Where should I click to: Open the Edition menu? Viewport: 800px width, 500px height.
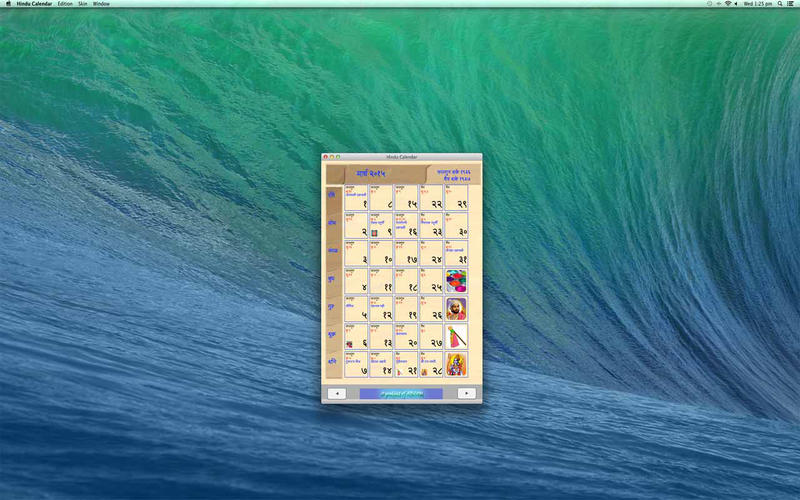tap(65, 4)
